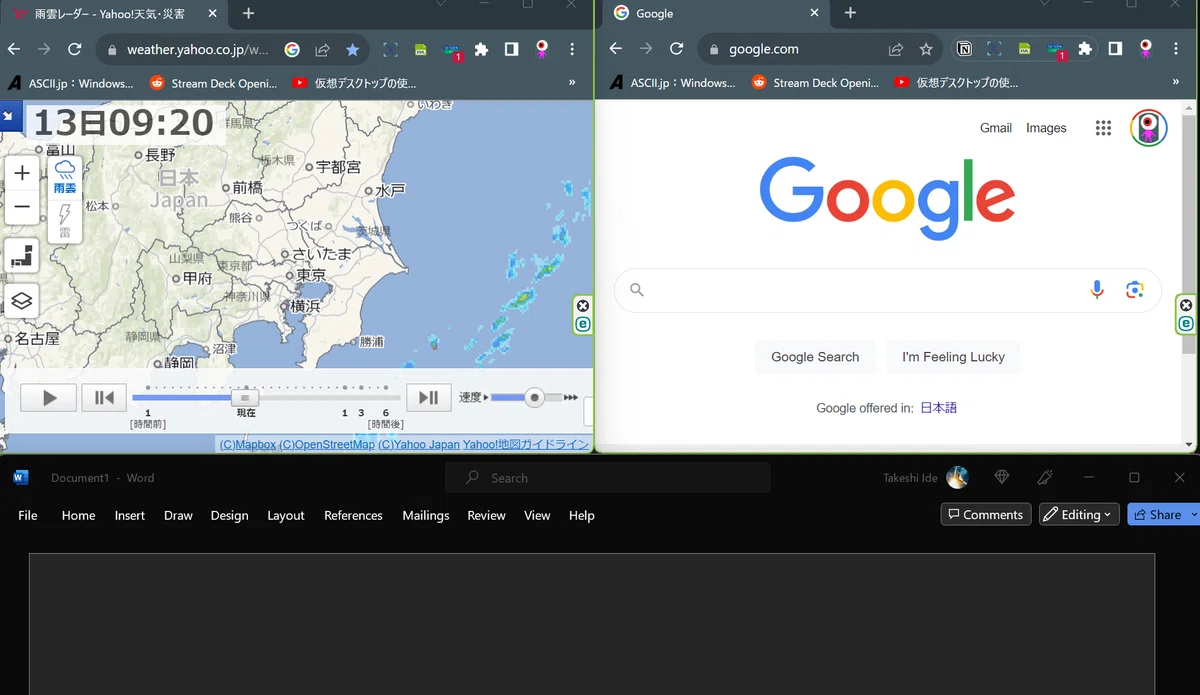
Task: Select the rain cloud (雨雲) radar mode
Action: (65, 176)
